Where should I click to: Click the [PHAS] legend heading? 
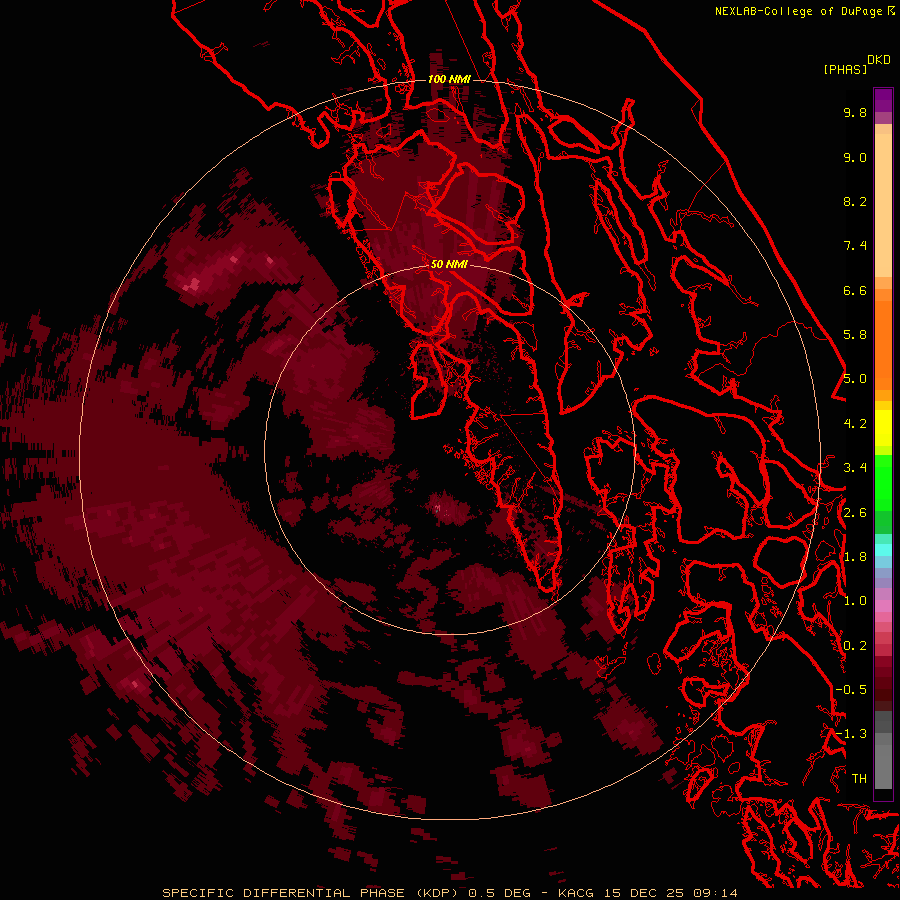(845, 69)
